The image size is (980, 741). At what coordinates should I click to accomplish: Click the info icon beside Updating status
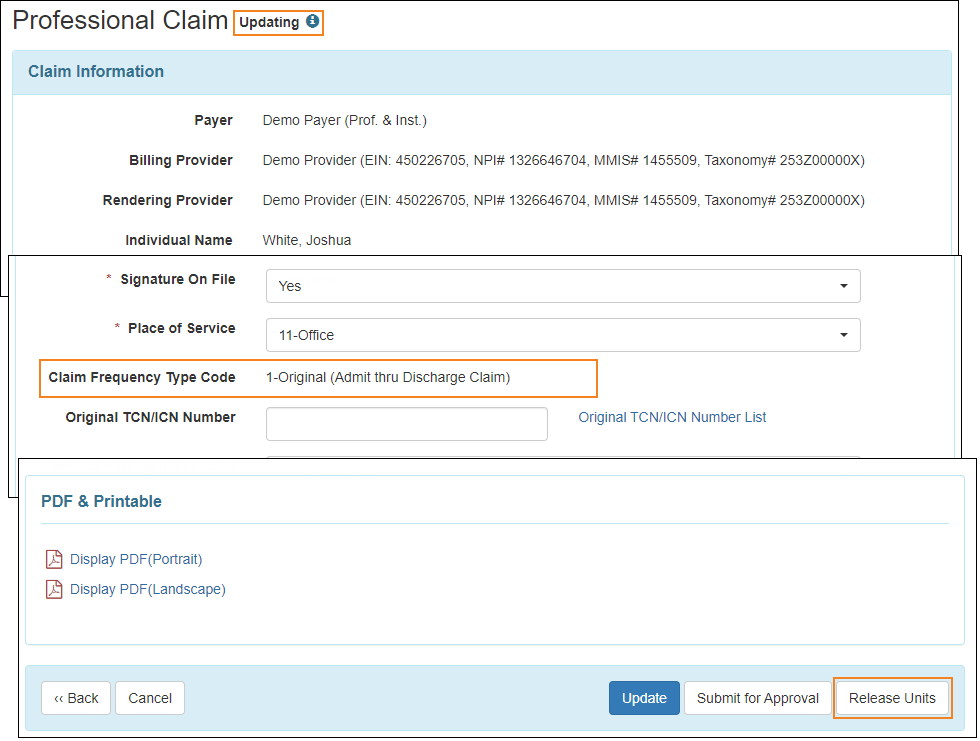[x=312, y=21]
